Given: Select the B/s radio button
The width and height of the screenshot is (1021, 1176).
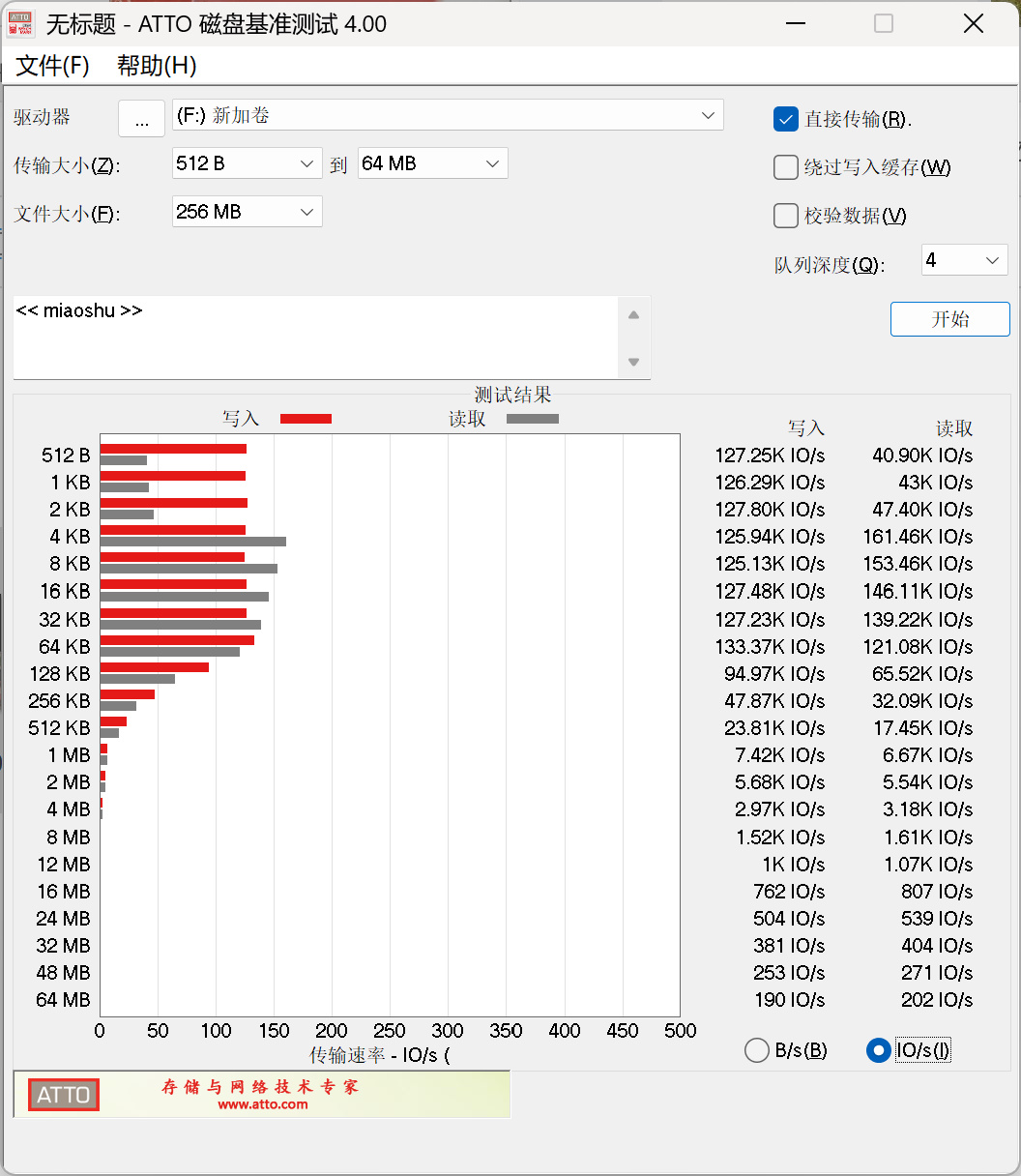Looking at the screenshot, I should [757, 1050].
